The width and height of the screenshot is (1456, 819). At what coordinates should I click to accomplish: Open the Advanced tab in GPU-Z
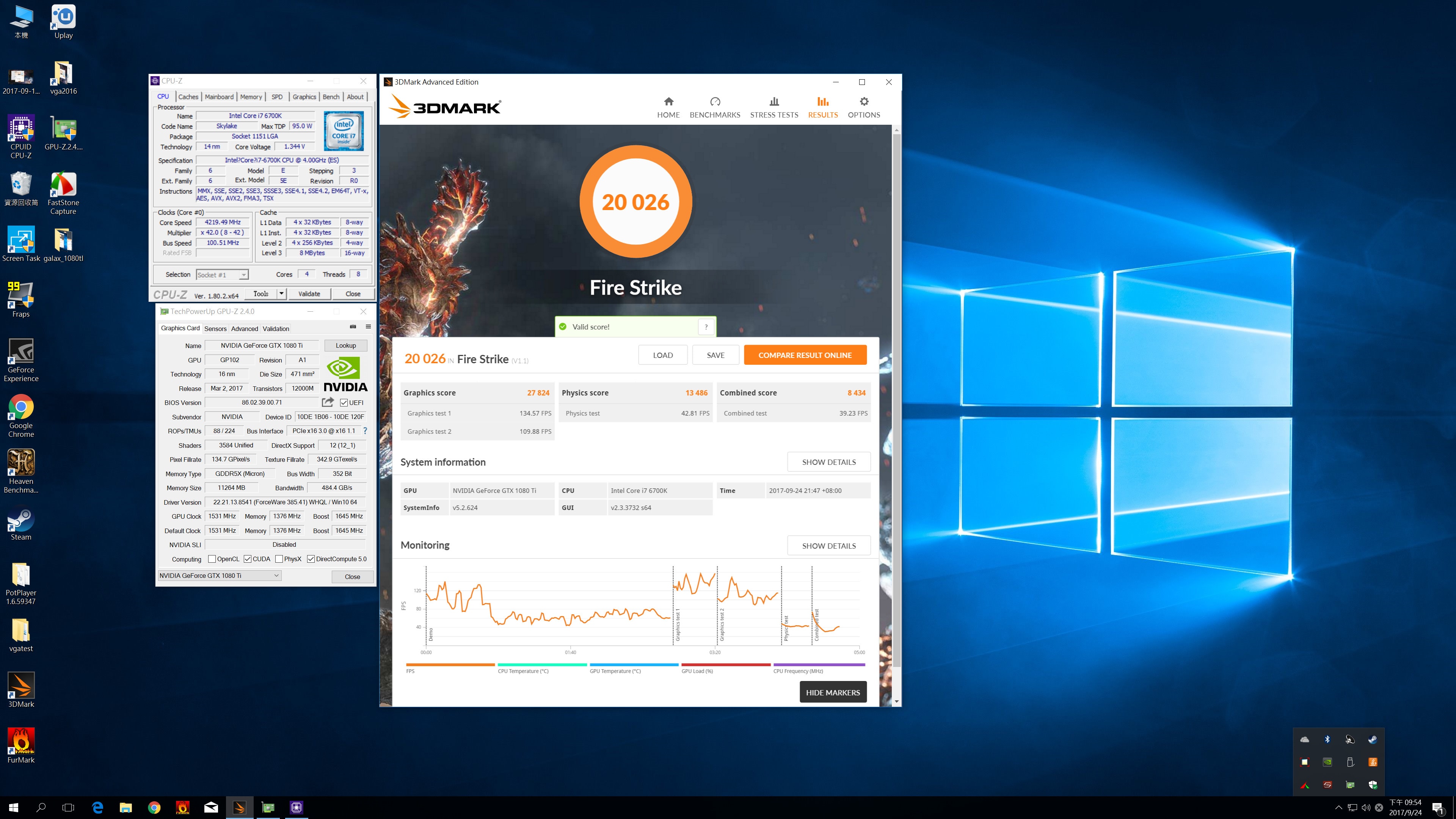[244, 328]
